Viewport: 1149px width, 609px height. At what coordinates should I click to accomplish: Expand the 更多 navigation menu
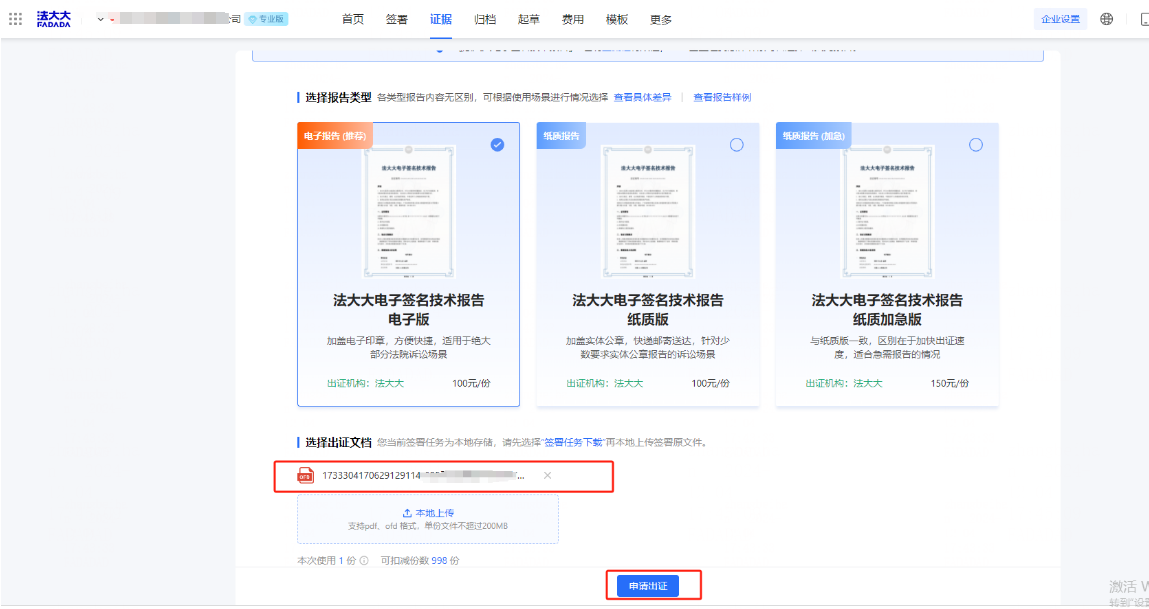[660, 19]
